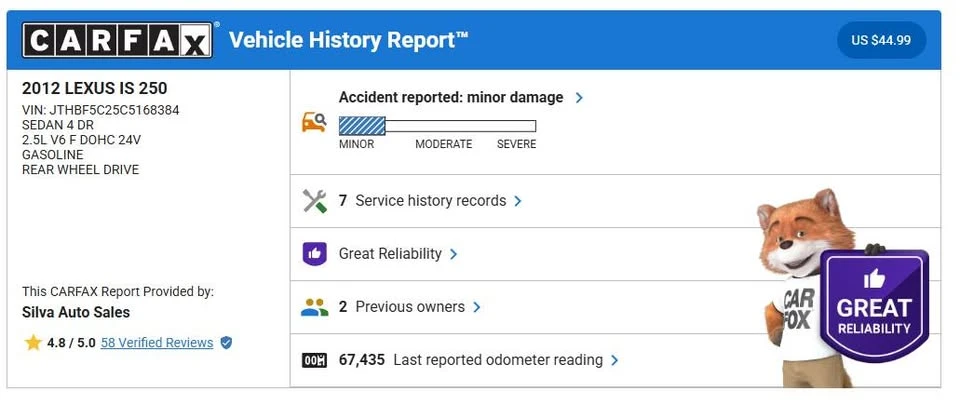
Task: Click the US $44.99 price button
Action: pos(881,40)
